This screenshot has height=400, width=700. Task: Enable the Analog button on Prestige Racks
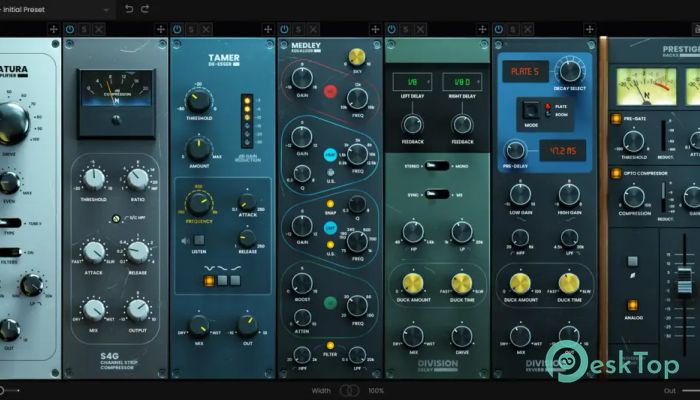[x=632, y=304]
